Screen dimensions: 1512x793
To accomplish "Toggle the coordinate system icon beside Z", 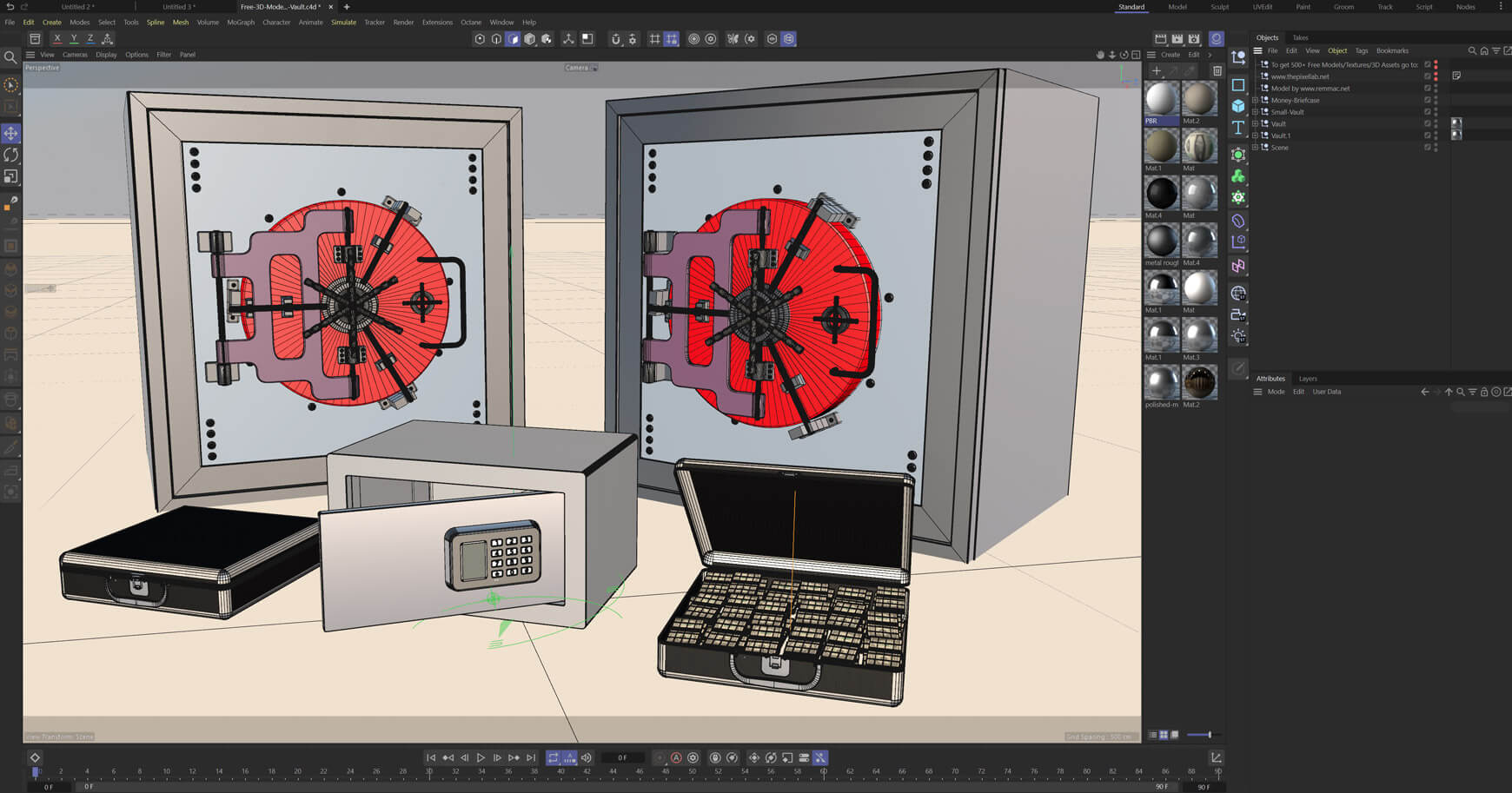I will click(x=108, y=38).
